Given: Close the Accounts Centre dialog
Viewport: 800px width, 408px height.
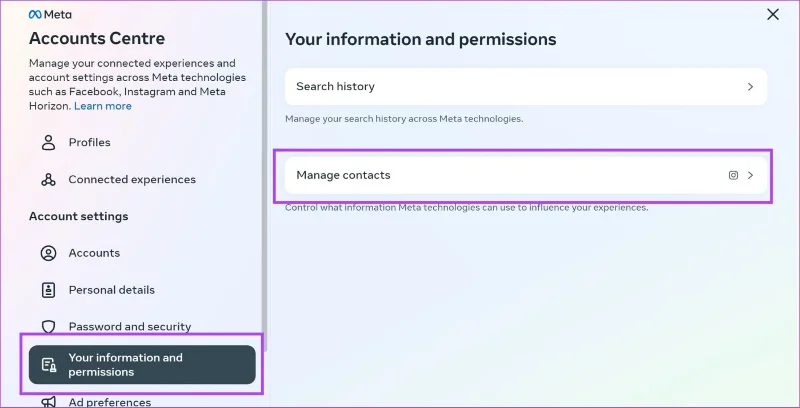Looking at the screenshot, I should click(773, 14).
